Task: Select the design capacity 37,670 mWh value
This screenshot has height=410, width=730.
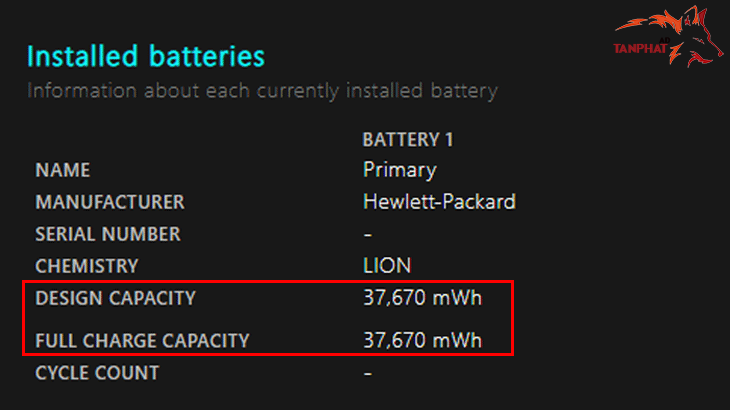Action: 423,298
